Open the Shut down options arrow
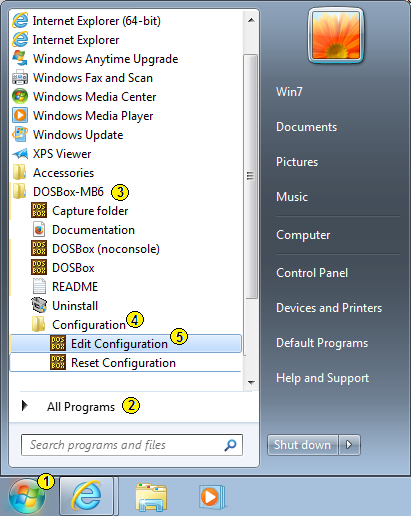This screenshot has height=518, width=411. [x=349, y=445]
